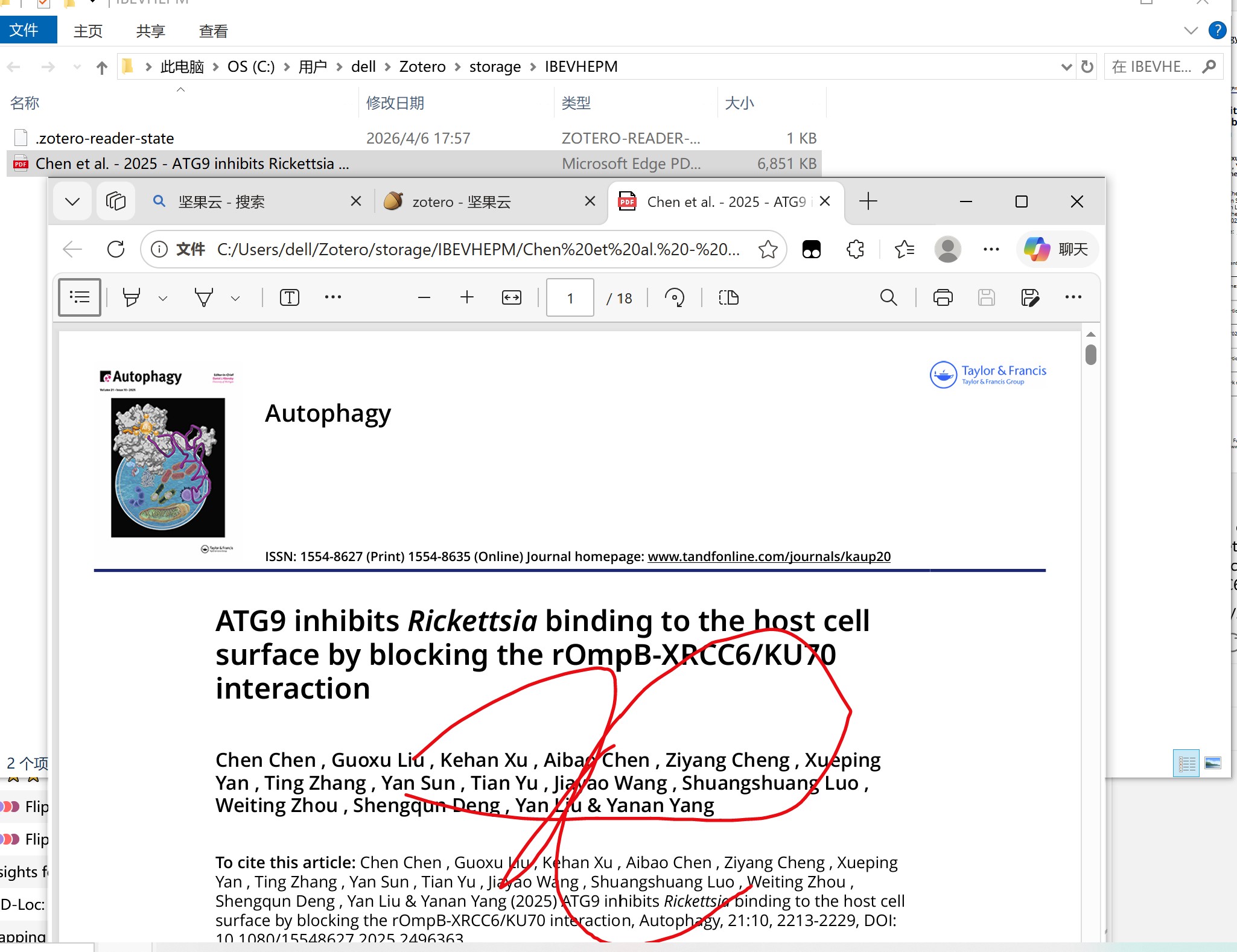1237x952 pixels.
Task: Open the 查看 ribbon tab in Explorer
Action: click(214, 31)
